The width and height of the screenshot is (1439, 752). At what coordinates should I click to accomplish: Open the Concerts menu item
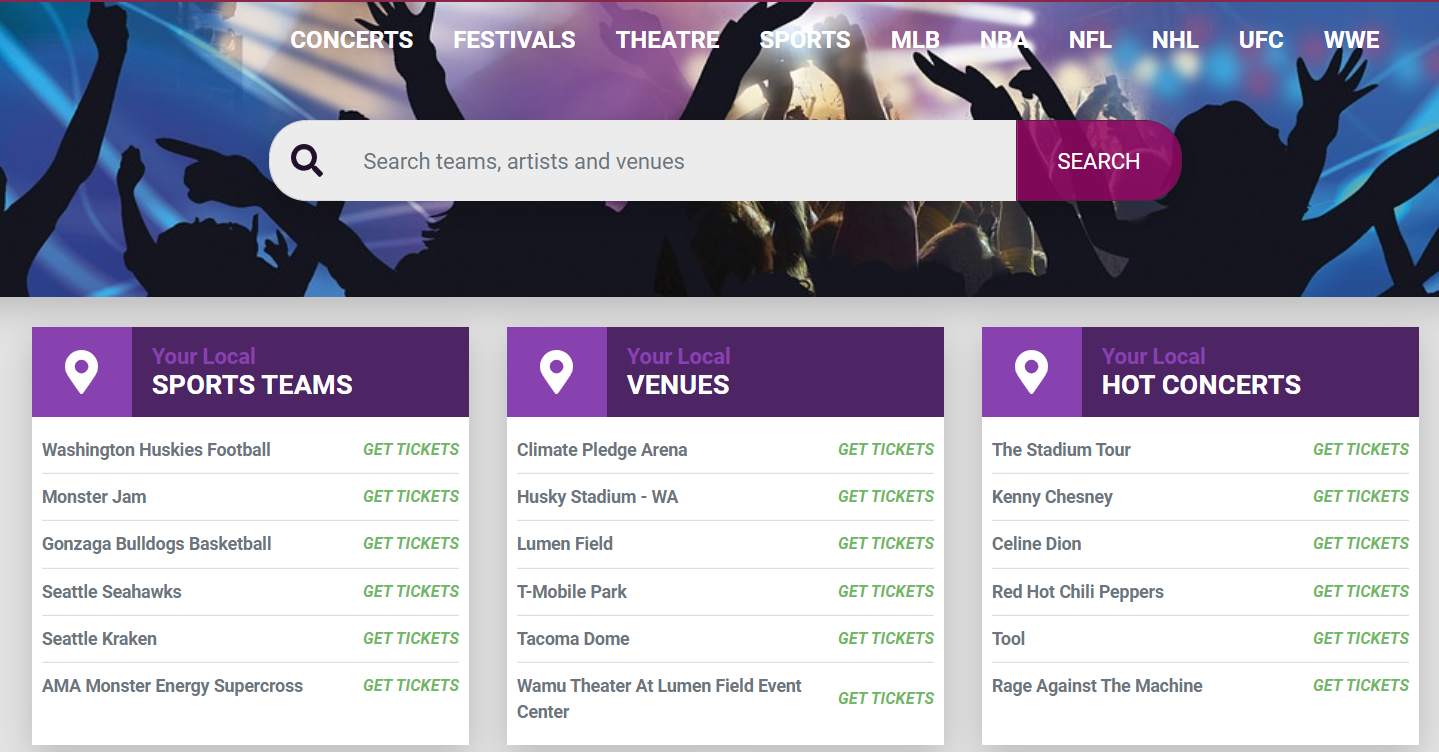point(351,40)
